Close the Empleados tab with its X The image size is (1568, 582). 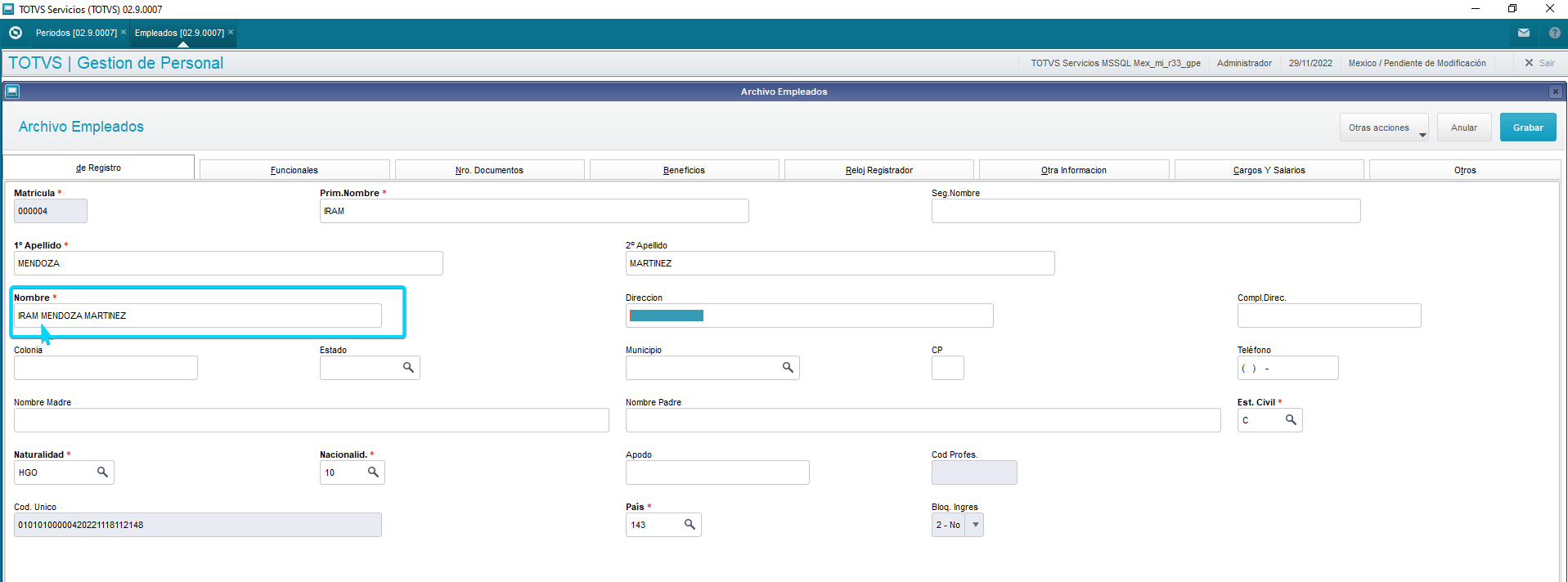pos(231,32)
